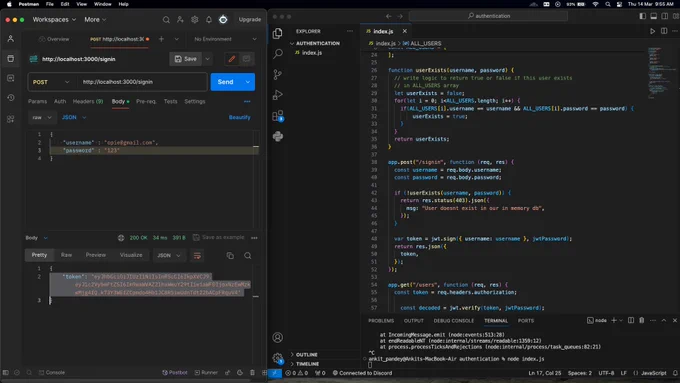This screenshot has width=680, height=383.
Task: Expand the OUTLINE section in Explorer
Action: coord(307,354)
